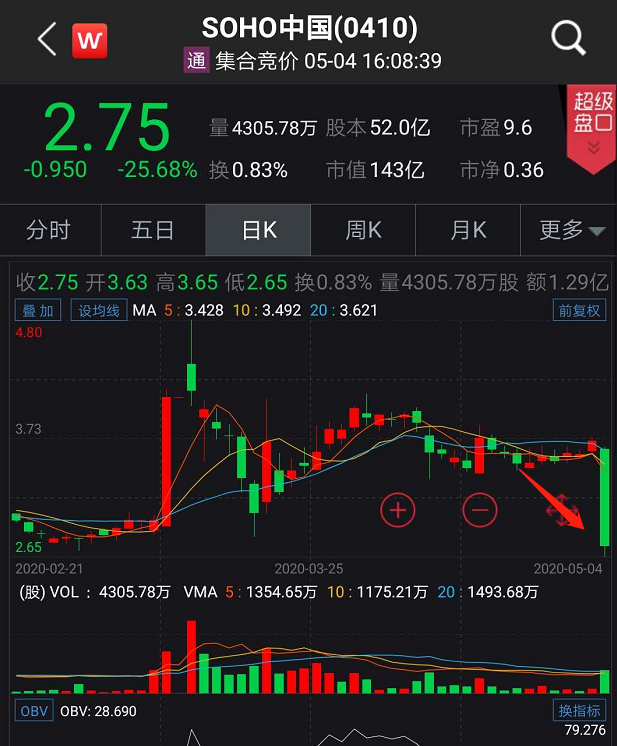The width and height of the screenshot is (617, 746).
Task: Tap the VMA 20: 1493.68万 label
Action: (x=488, y=592)
